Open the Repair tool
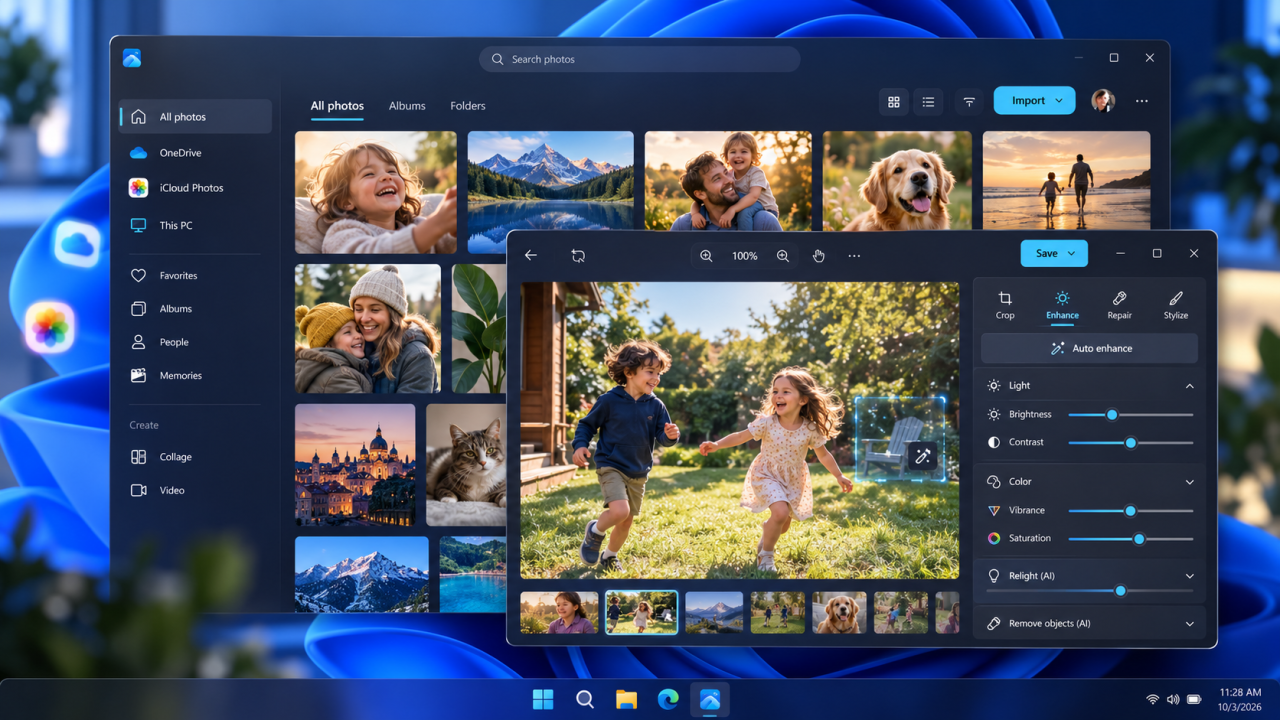The image size is (1280, 720). [1119, 305]
